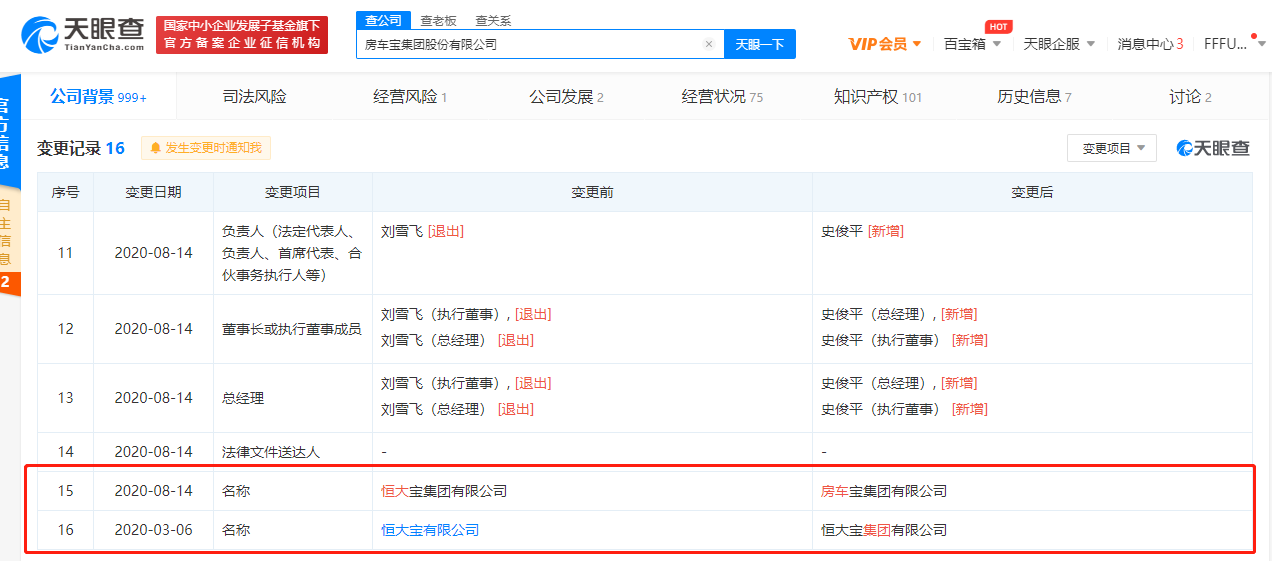Clear the search box with the x icon
Viewport: 1272px width, 561px height.
coord(709,44)
